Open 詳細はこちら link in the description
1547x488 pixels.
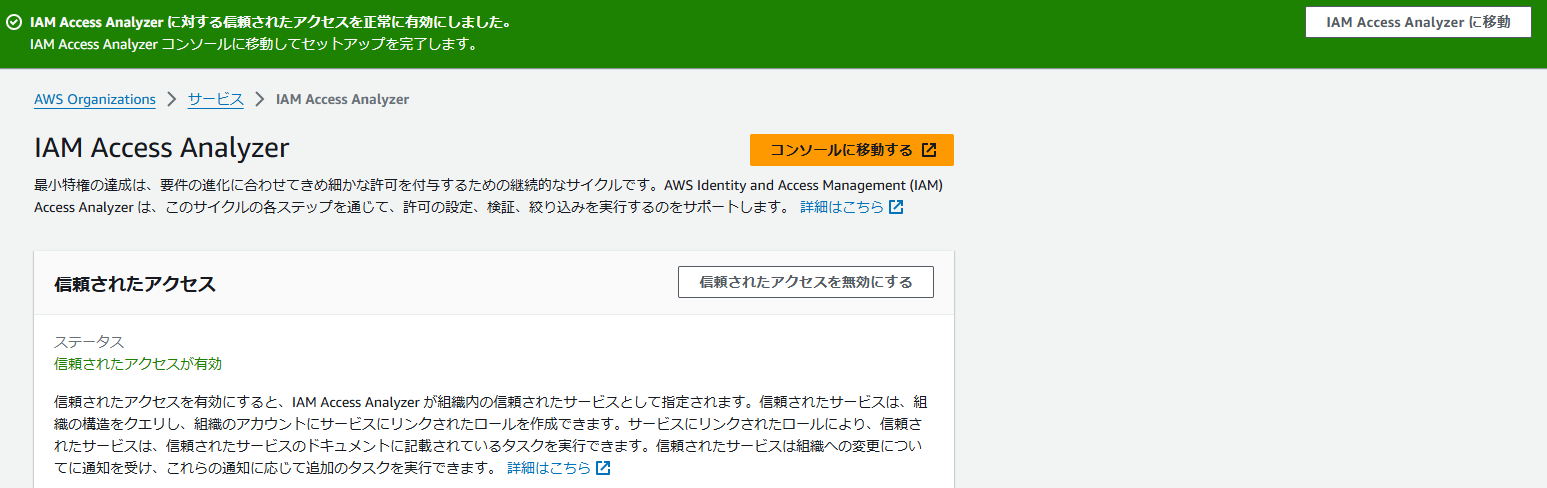click(x=842, y=207)
